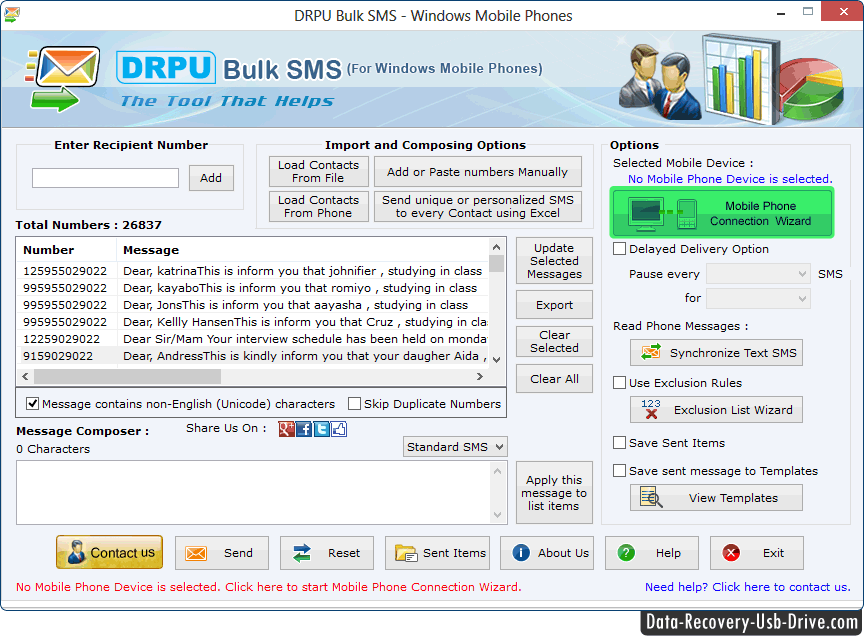Click the Google Plus share icon
Image resolution: width=864 pixels, height=636 pixels.
pos(287,429)
